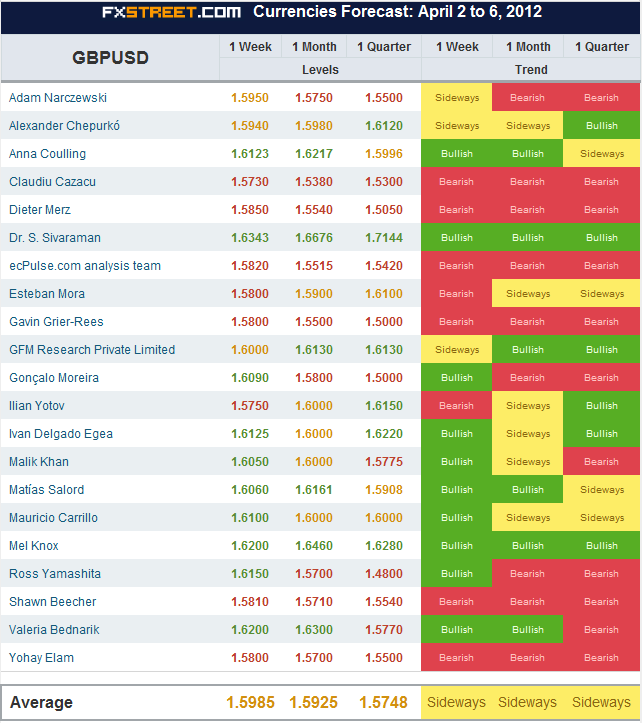The image size is (642, 723).
Task: Select Dieter Merz's 1 Quarter level 1.5050
Action: click(x=384, y=210)
